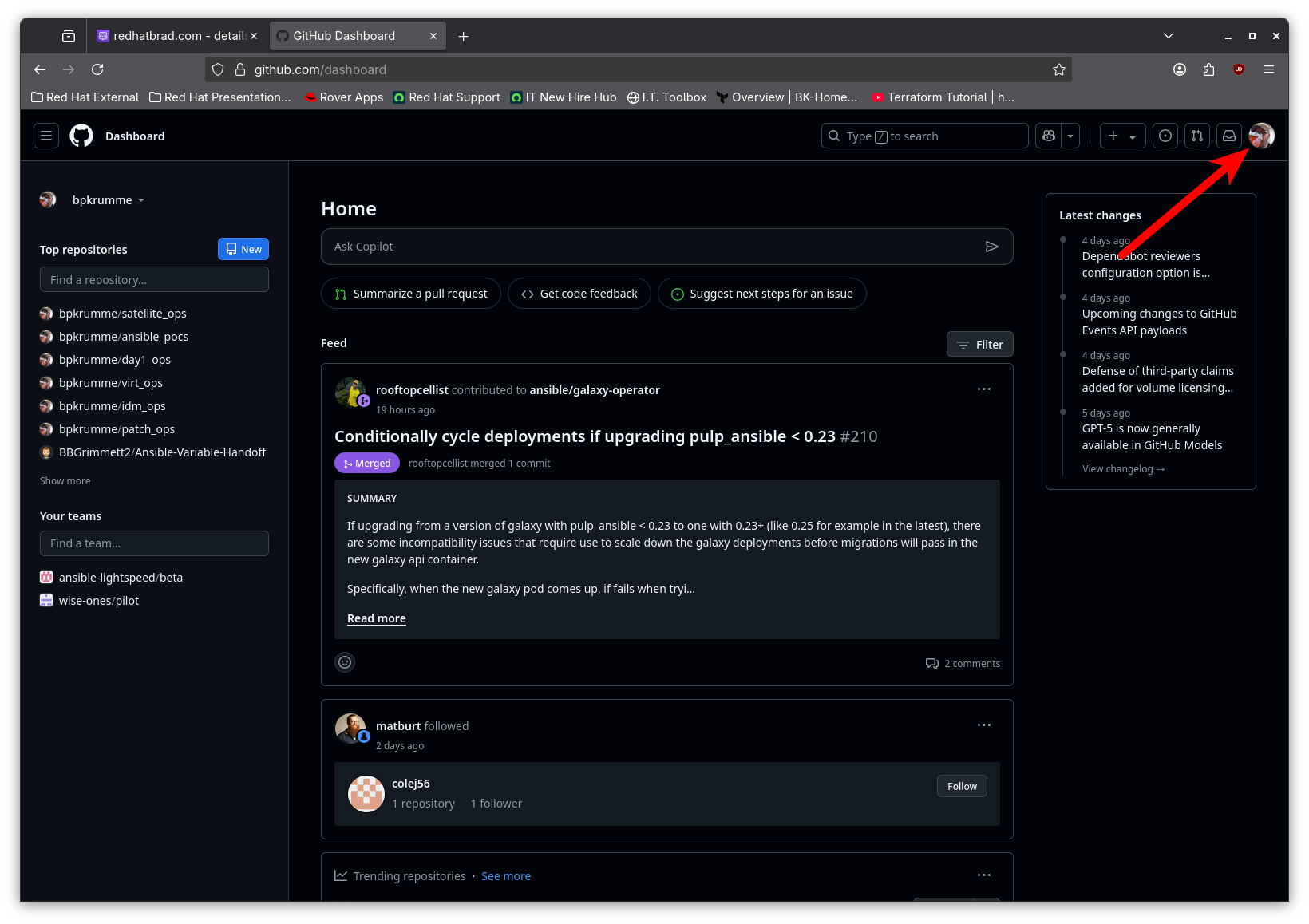Follow colej56 with Follow button
Image resolution: width=1309 pixels, height=924 pixels.
(x=962, y=786)
